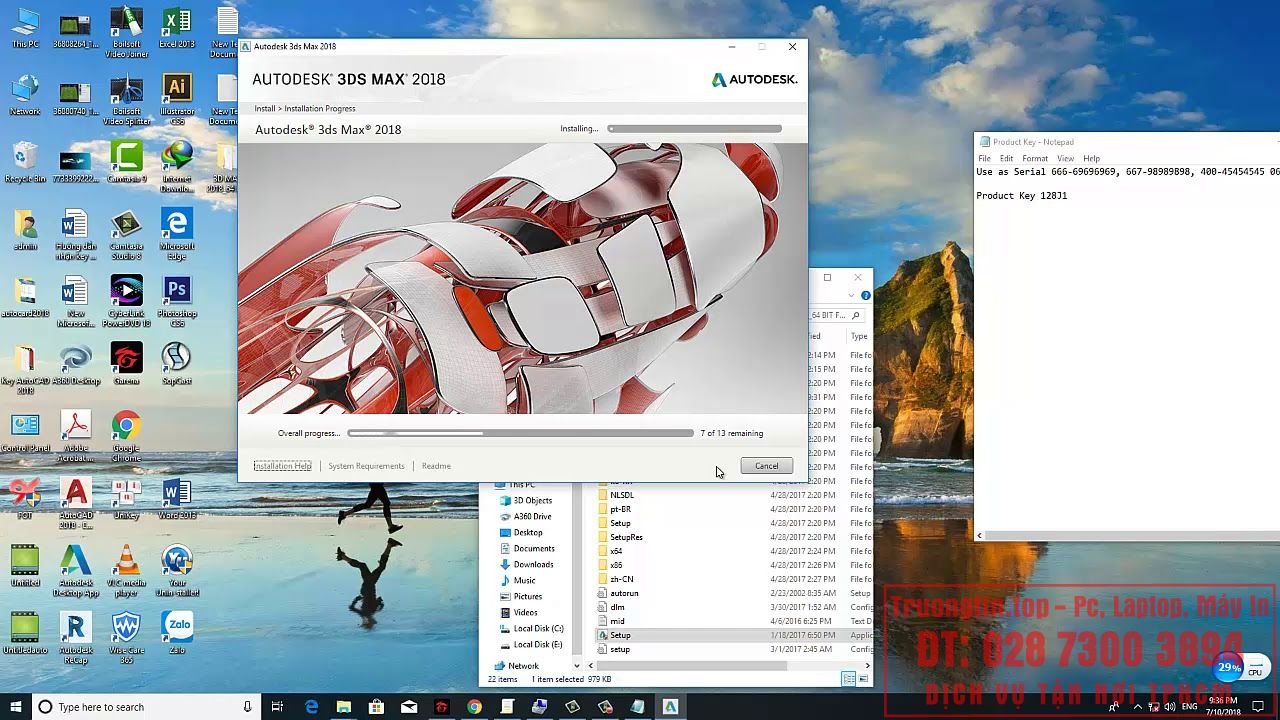Open the Windows Start menu
The image size is (1280, 720).
16,707
